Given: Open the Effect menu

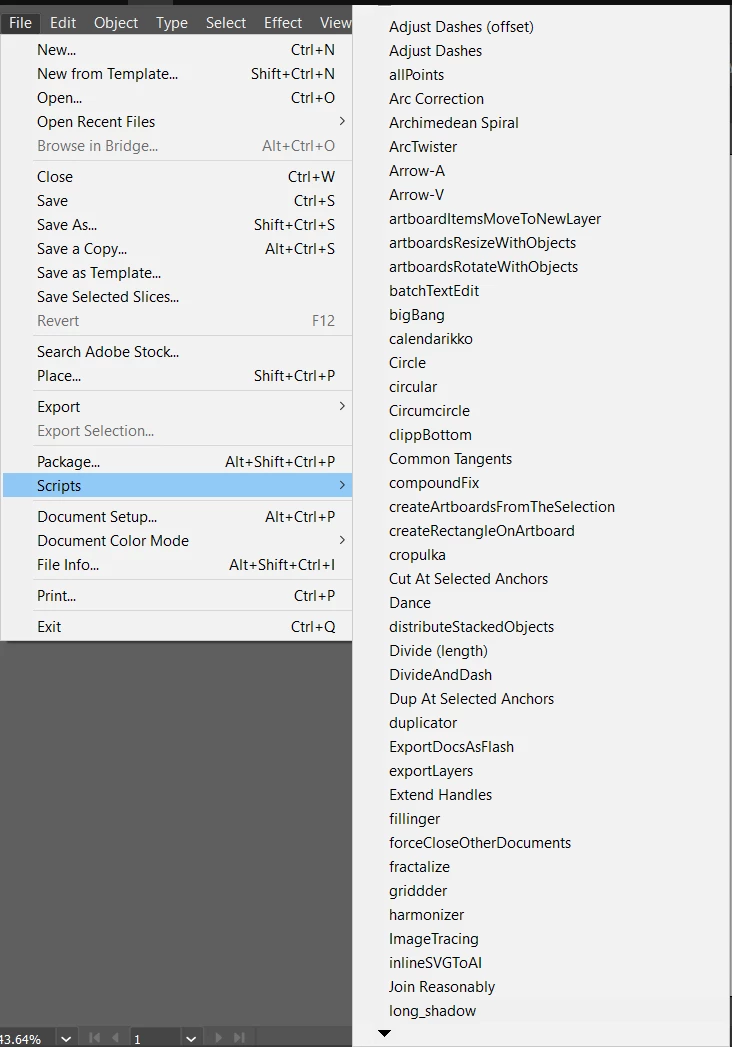Looking at the screenshot, I should point(283,23).
